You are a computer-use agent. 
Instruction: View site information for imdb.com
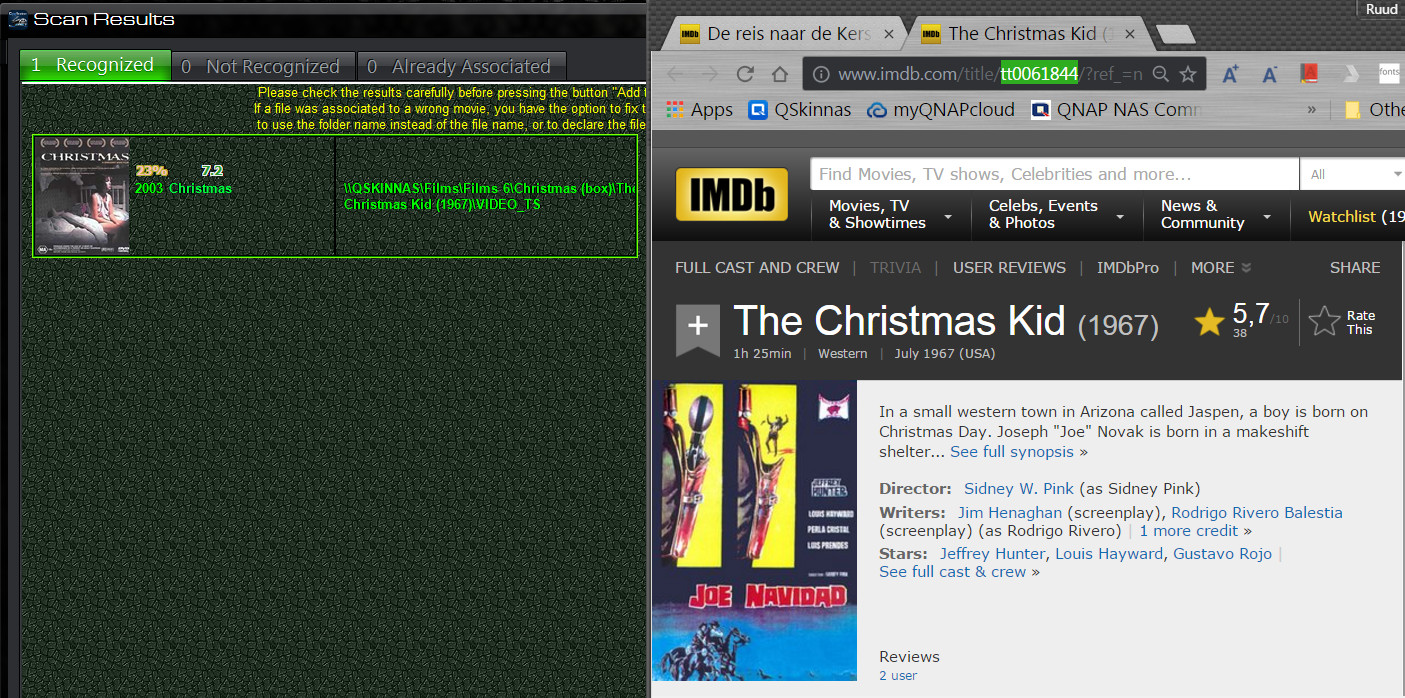(x=820, y=74)
